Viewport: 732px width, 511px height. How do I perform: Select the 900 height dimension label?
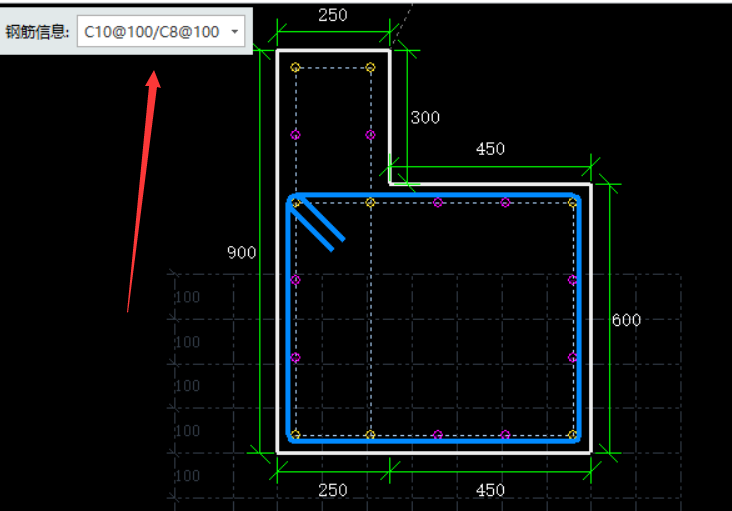(241, 253)
